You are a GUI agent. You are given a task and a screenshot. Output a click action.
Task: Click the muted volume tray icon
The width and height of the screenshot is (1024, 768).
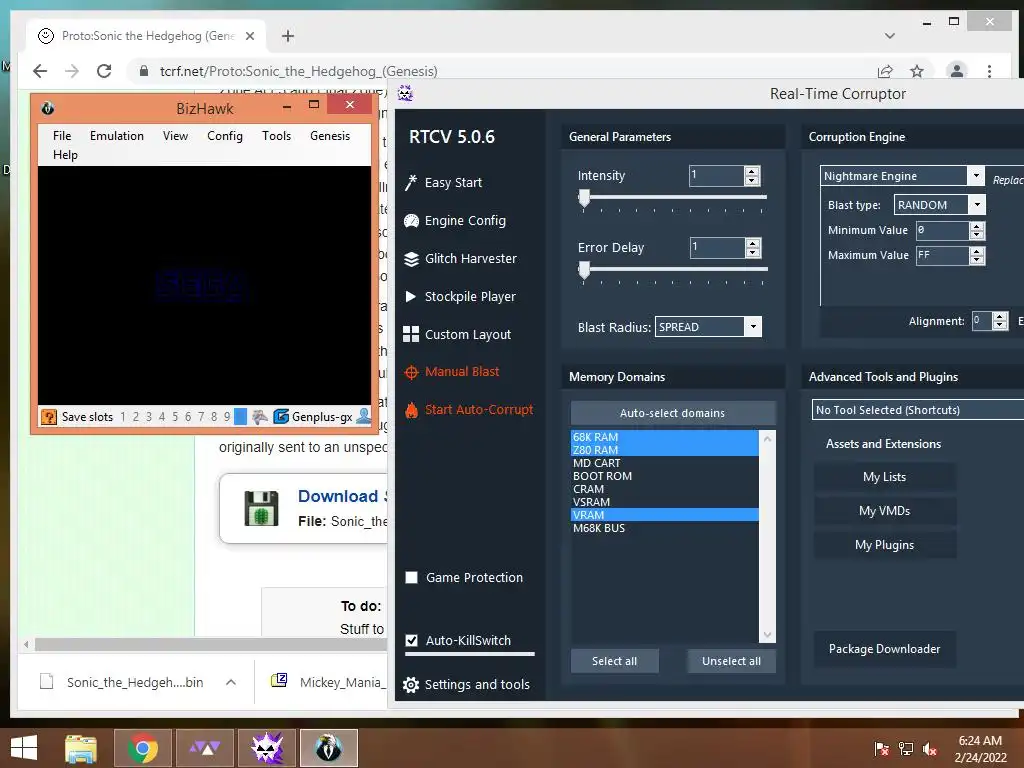coord(930,749)
